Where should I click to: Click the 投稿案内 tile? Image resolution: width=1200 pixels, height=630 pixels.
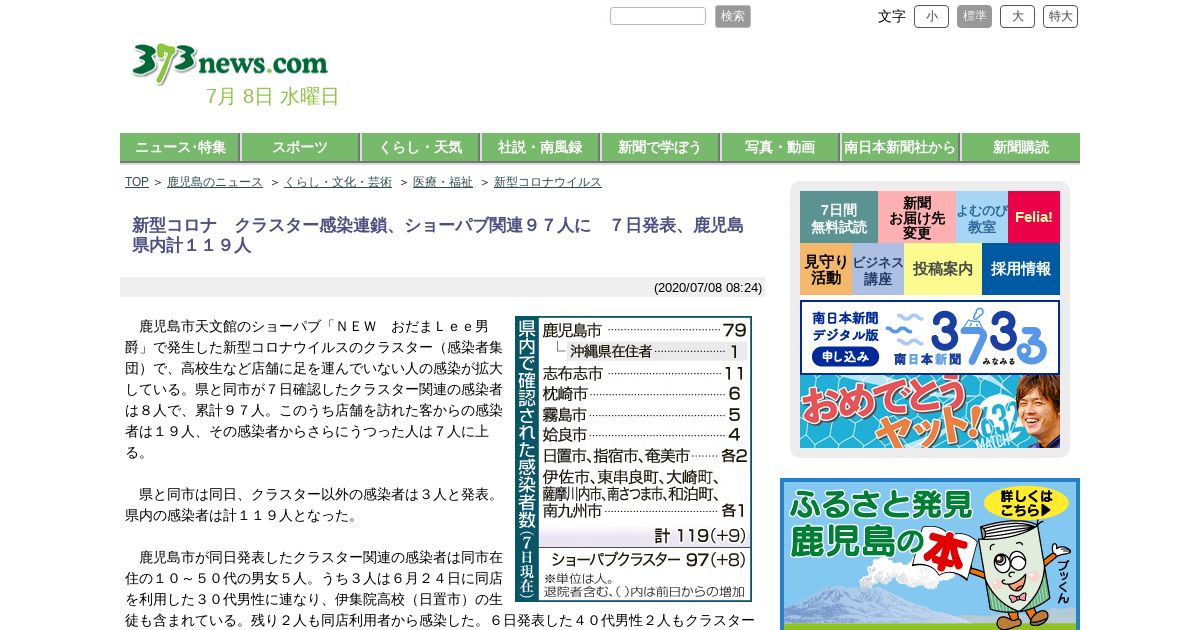tap(943, 269)
